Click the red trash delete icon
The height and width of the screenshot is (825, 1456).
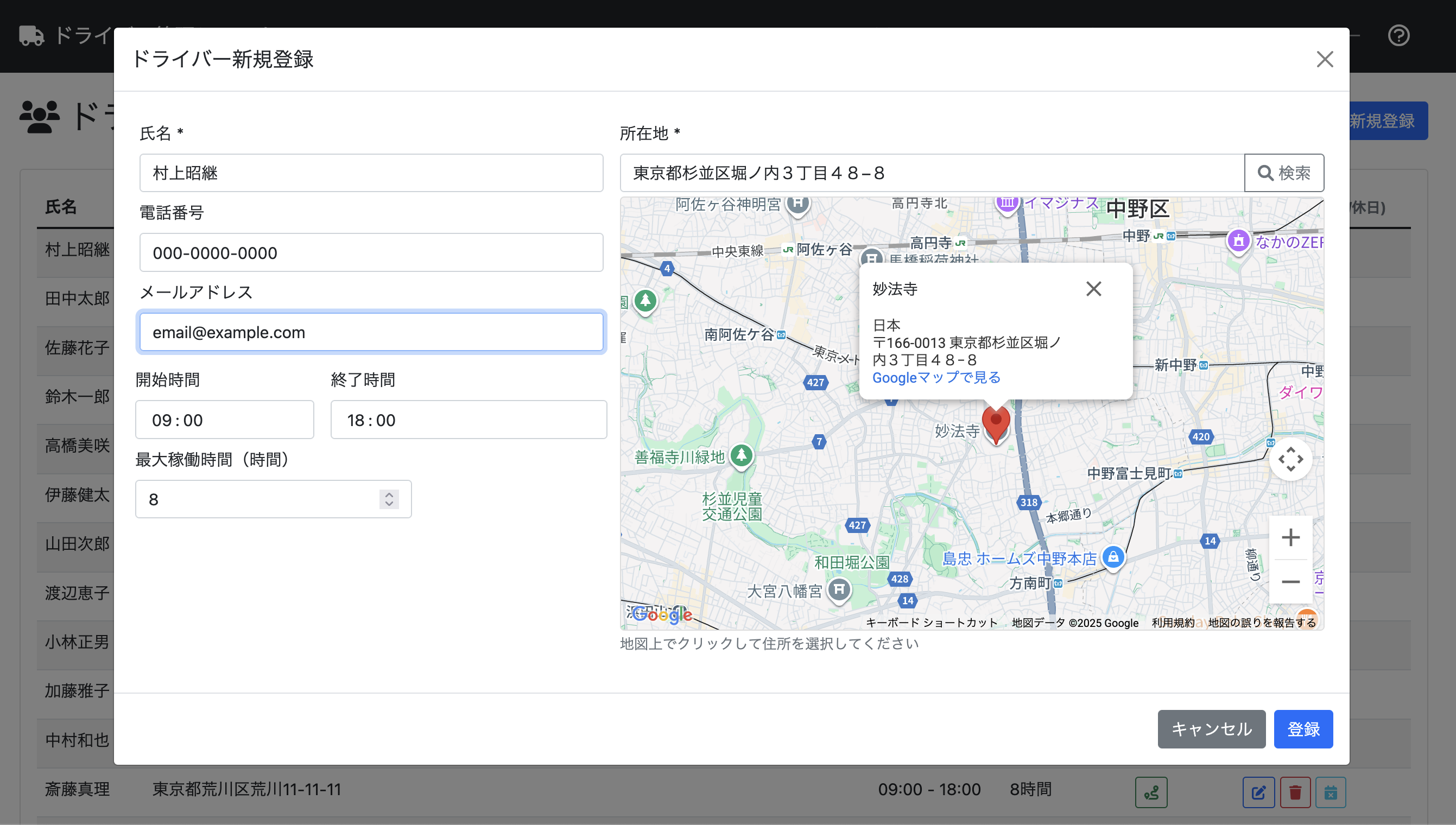[x=1295, y=792]
